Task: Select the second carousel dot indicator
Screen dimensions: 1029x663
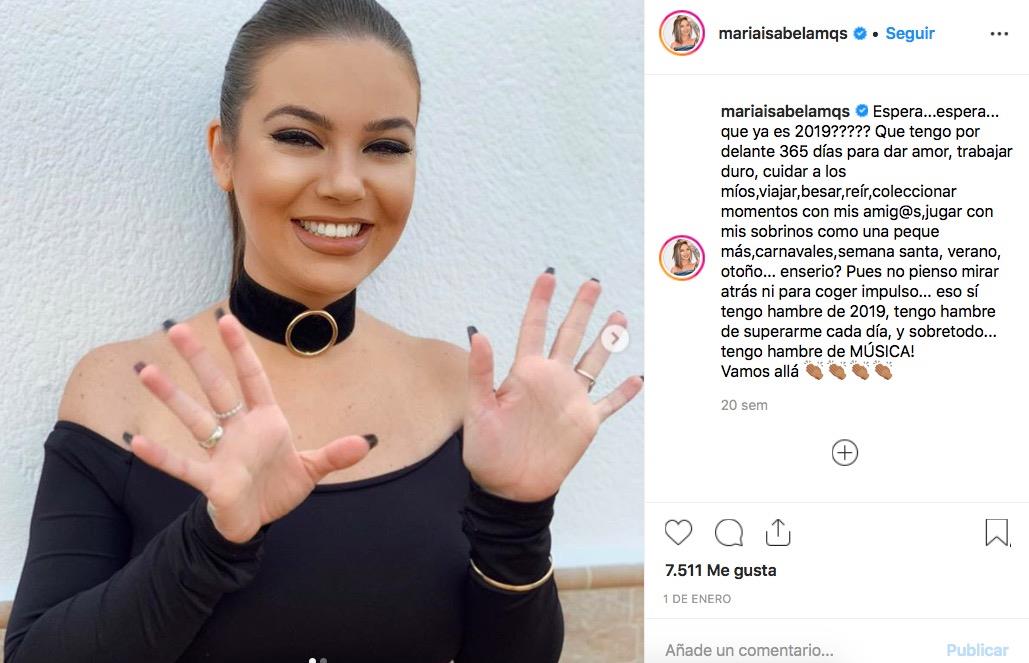Action: 324,660
